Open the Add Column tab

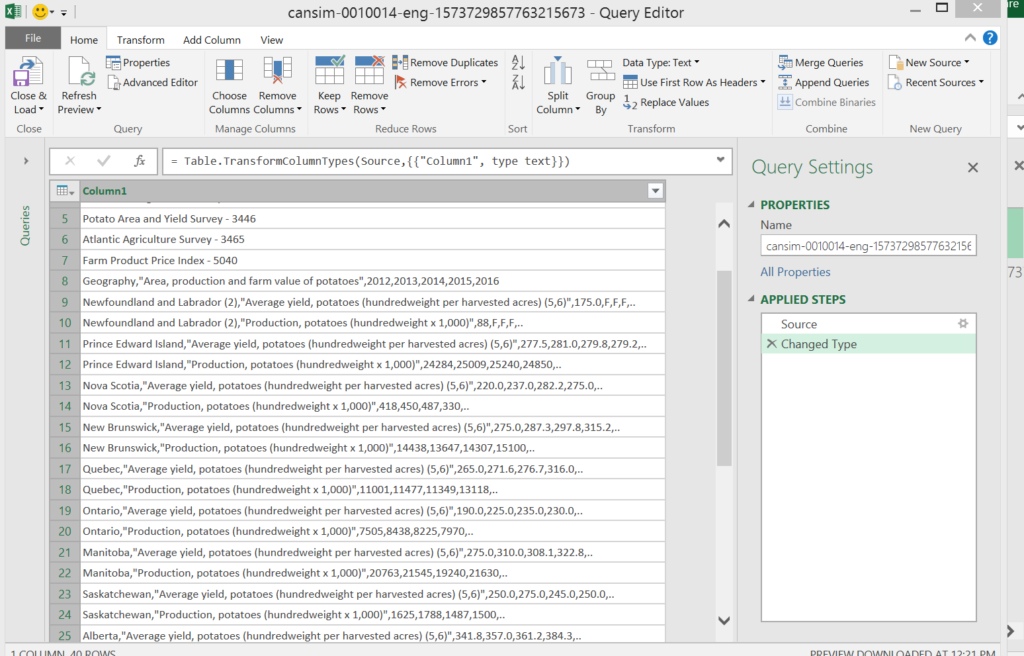pos(212,40)
